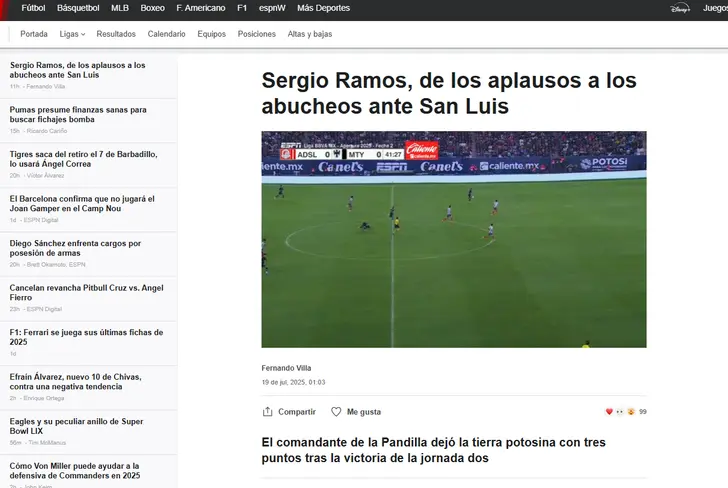Click the article subtitle about la Pandilla
The image size is (728, 488).
(433, 450)
